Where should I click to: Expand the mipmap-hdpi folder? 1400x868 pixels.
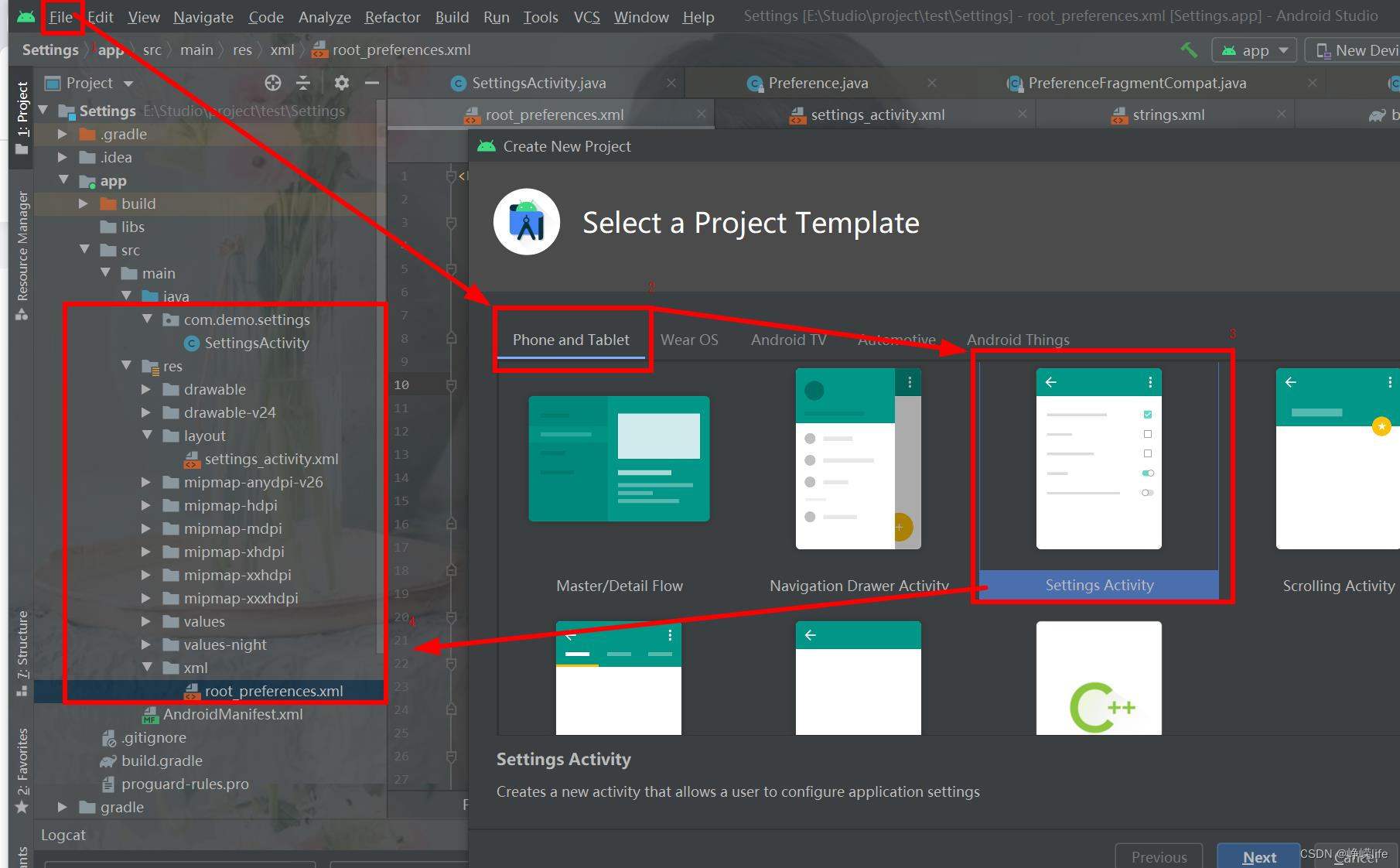[x=145, y=505]
